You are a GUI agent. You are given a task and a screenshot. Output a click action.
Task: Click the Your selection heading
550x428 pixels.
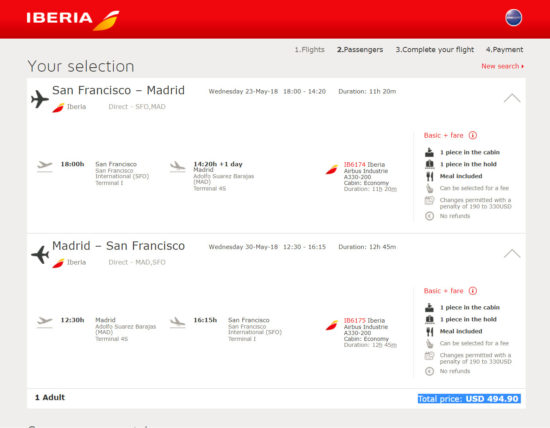pyautogui.click(x=81, y=66)
